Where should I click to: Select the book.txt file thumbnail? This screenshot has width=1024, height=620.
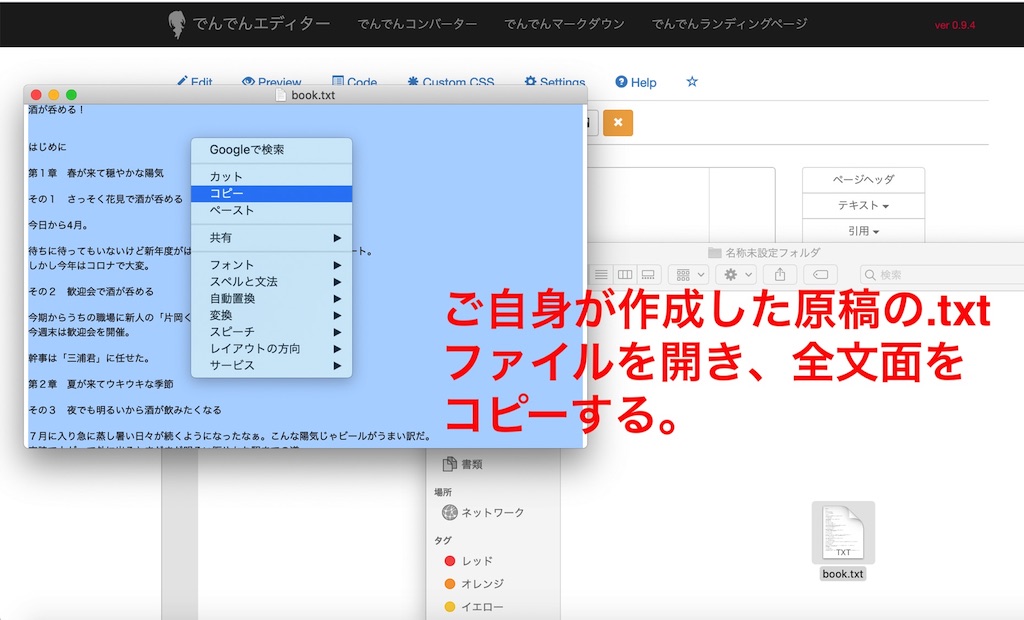(x=843, y=533)
